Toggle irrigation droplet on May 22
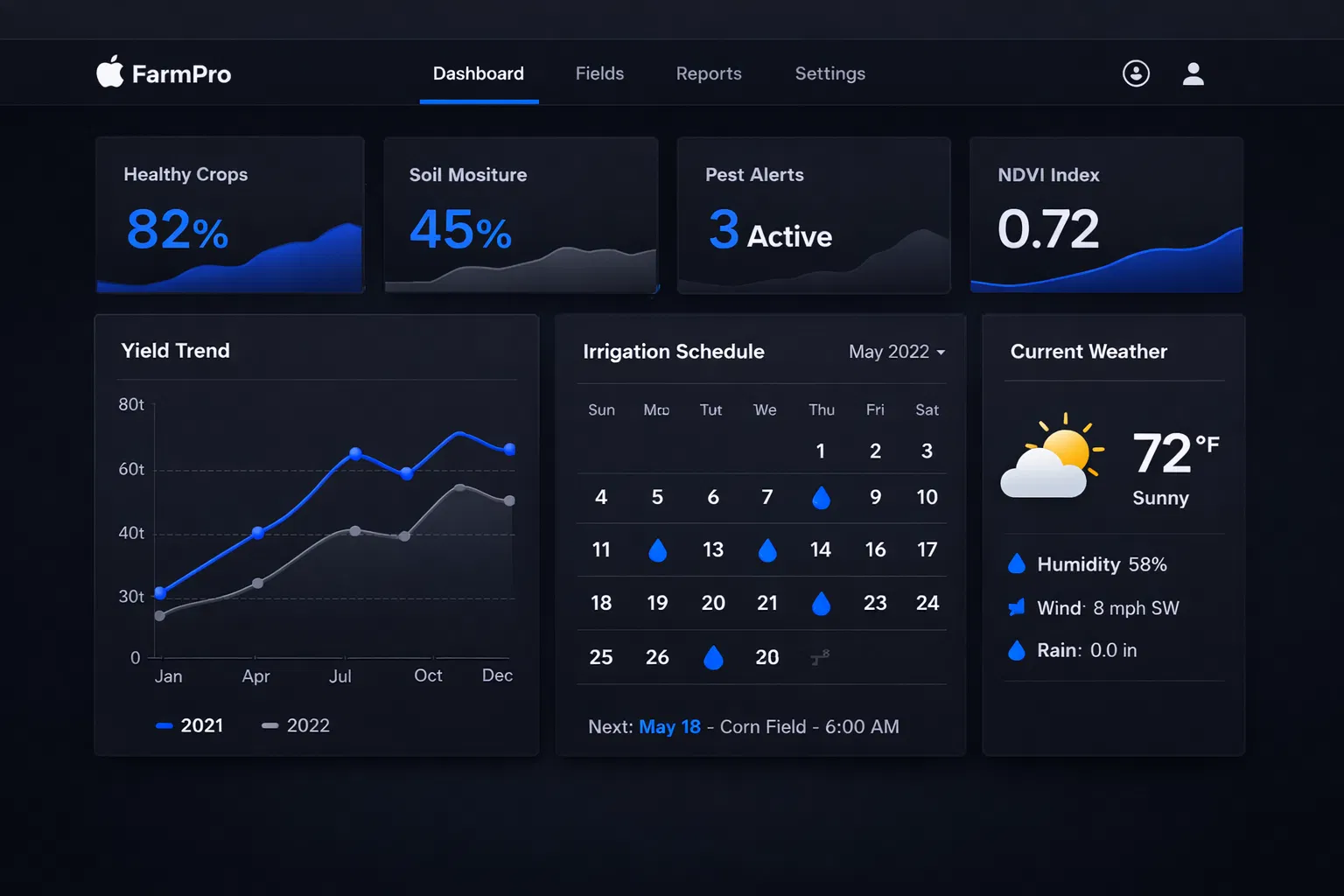Image resolution: width=1344 pixels, height=896 pixels. [821, 602]
